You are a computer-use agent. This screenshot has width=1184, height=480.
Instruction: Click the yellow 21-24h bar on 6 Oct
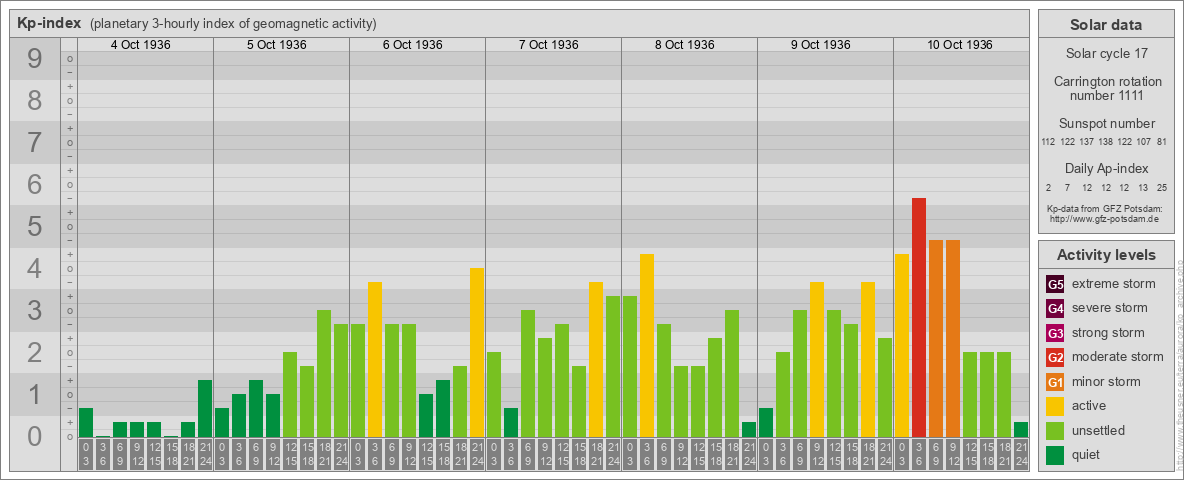tap(476, 352)
